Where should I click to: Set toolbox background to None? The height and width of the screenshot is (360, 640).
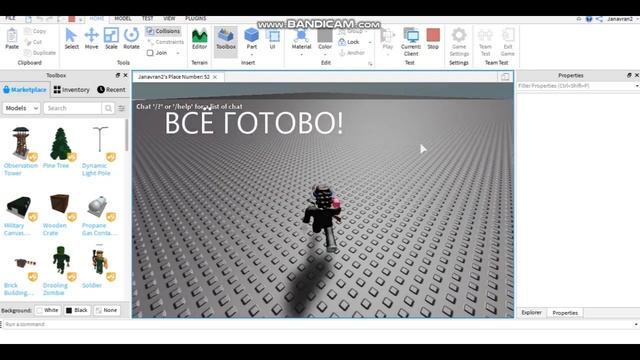point(107,310)
